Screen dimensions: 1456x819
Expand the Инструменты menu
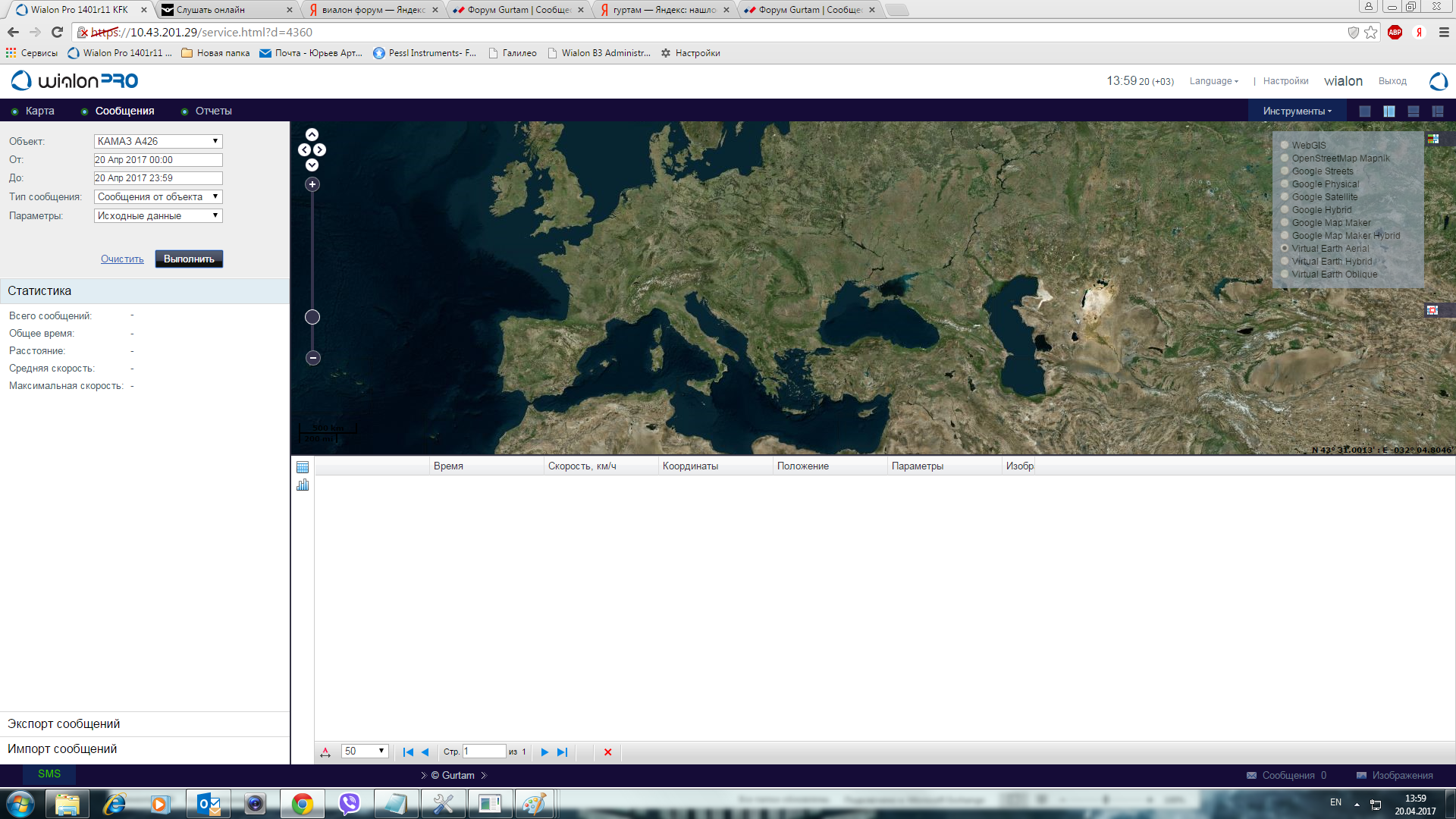tap(1297, 111)
